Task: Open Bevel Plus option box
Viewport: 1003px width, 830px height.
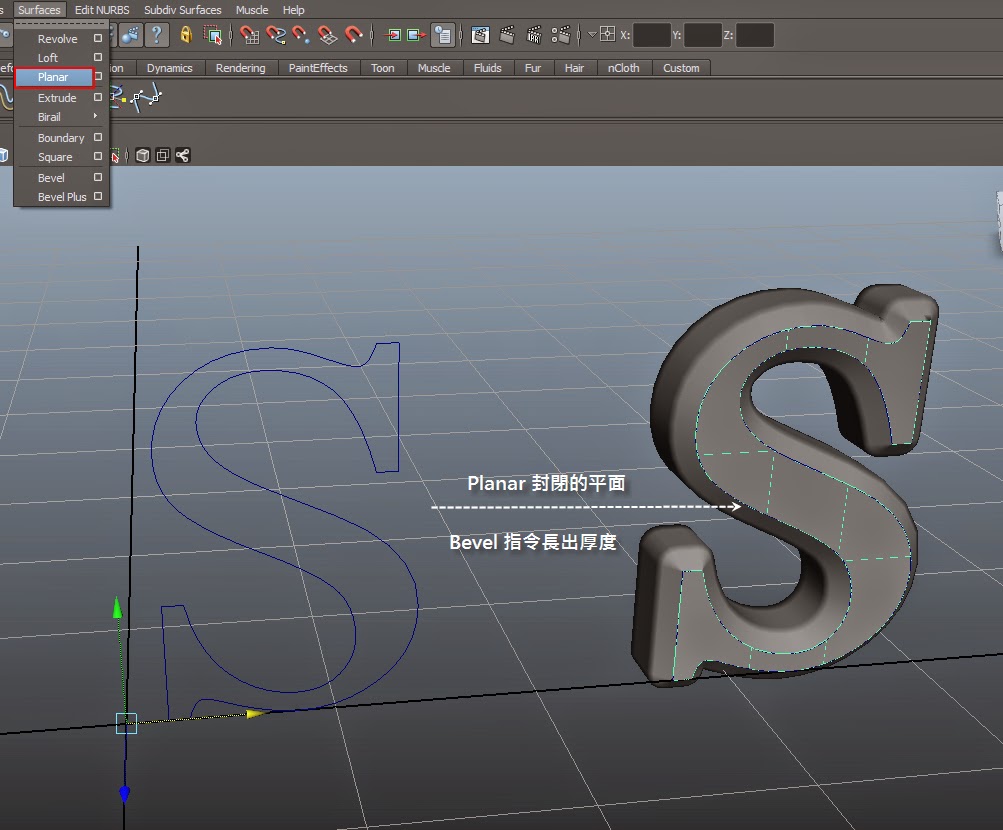Action: [98, 196]
